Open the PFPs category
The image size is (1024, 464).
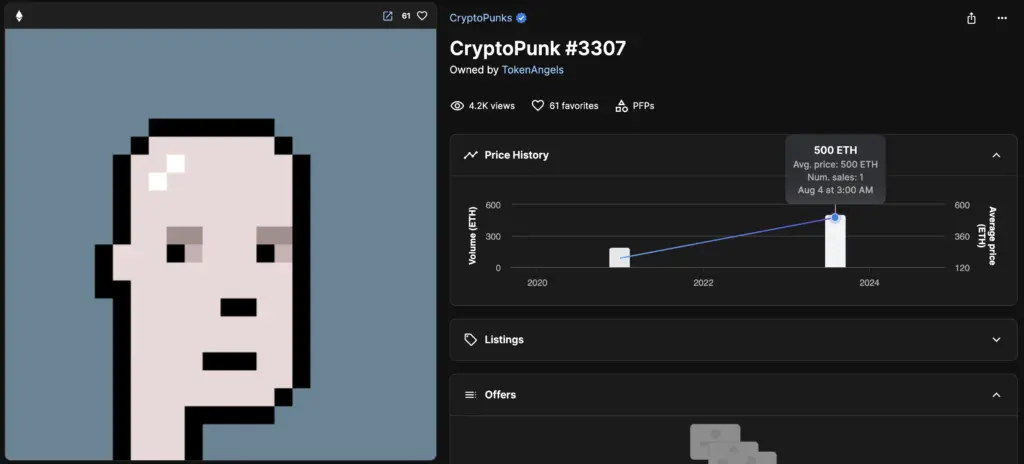point(643,106)
